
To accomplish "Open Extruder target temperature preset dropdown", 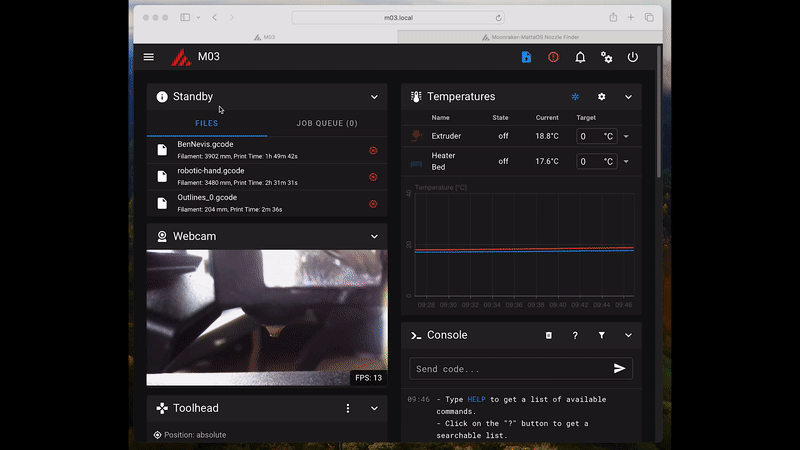I will pos(626,136).
